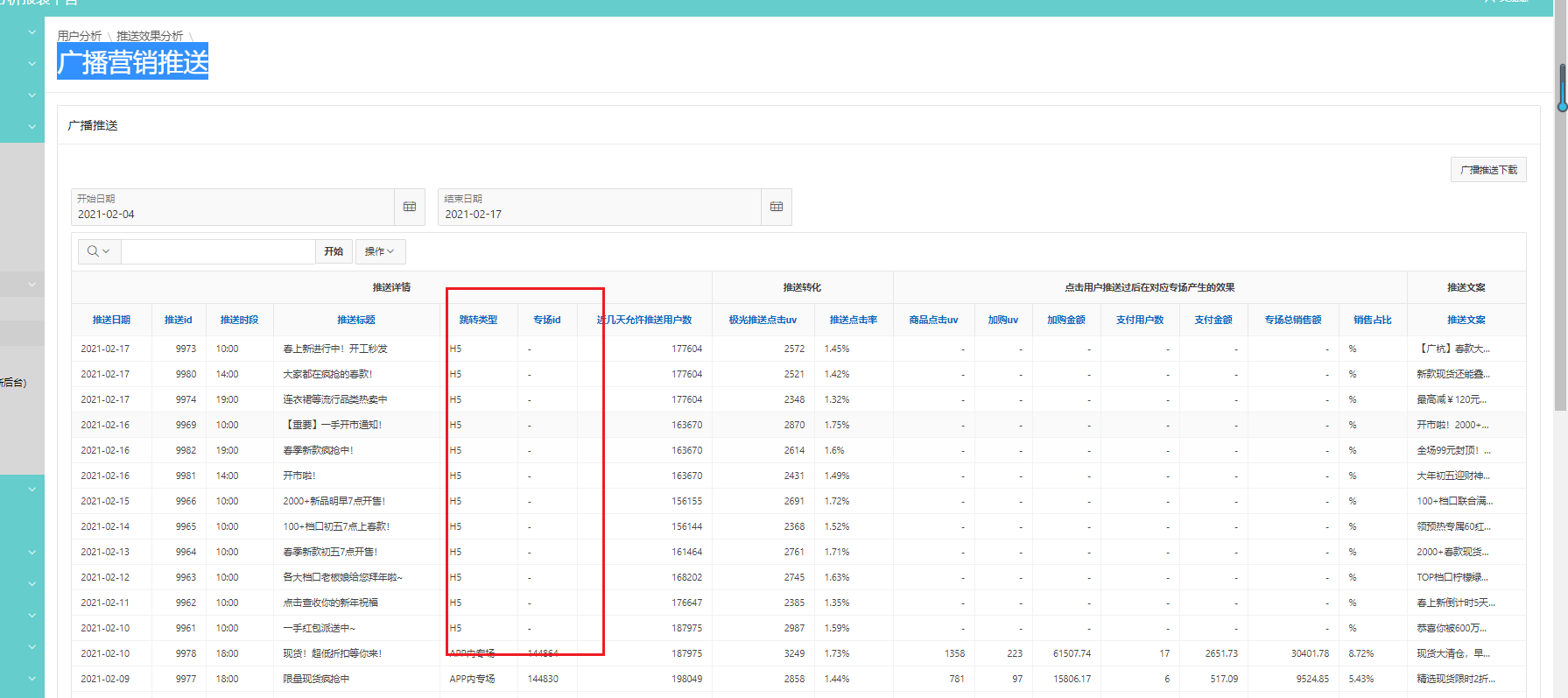This screenshot has height=698, width=1568.
Task: Select the 广播营销推送 page title
Action: click(x=133, y=62)
